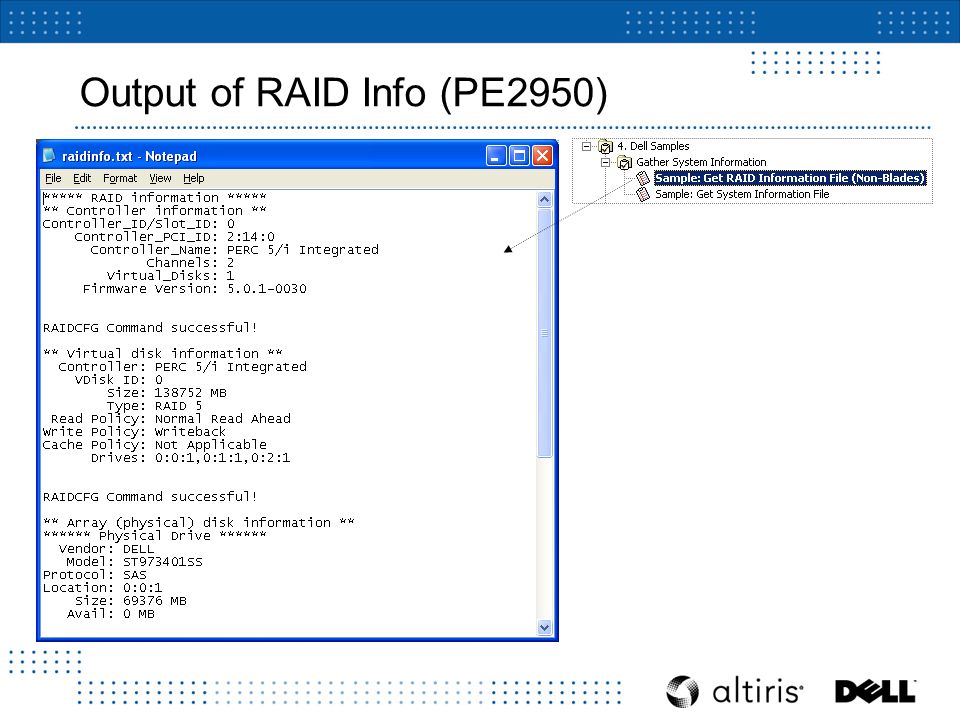Viewport: 960px width, 720px height.
Task: Click the line 'Controller_Name: PERC 5/i Integrated'
Action: click(x=234, y=250)
